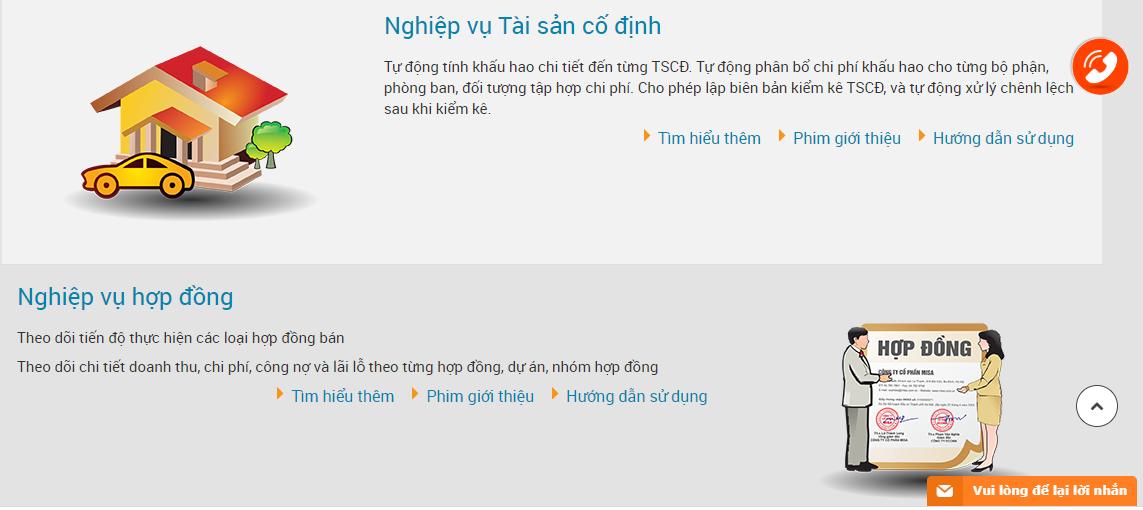This screenshot has width=1143, height=510.
Task: Click orange arrow before 'Phim giới thiệu' in hợp đồng section
Action: pos(415,393)
